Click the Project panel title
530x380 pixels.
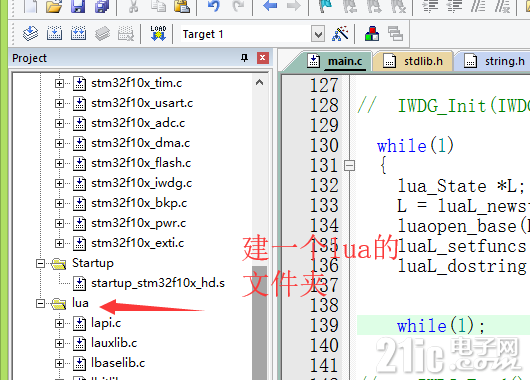click(29, 58)
